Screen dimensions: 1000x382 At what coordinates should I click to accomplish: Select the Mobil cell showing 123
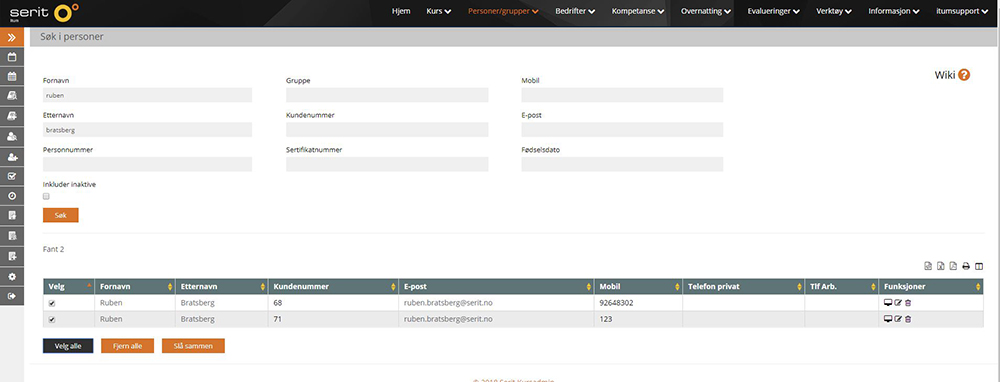638,319
